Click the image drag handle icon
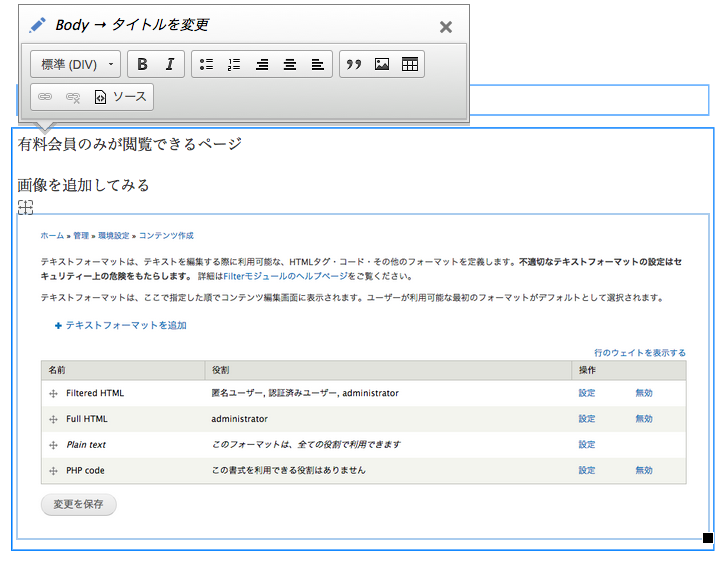 point(26,207)
